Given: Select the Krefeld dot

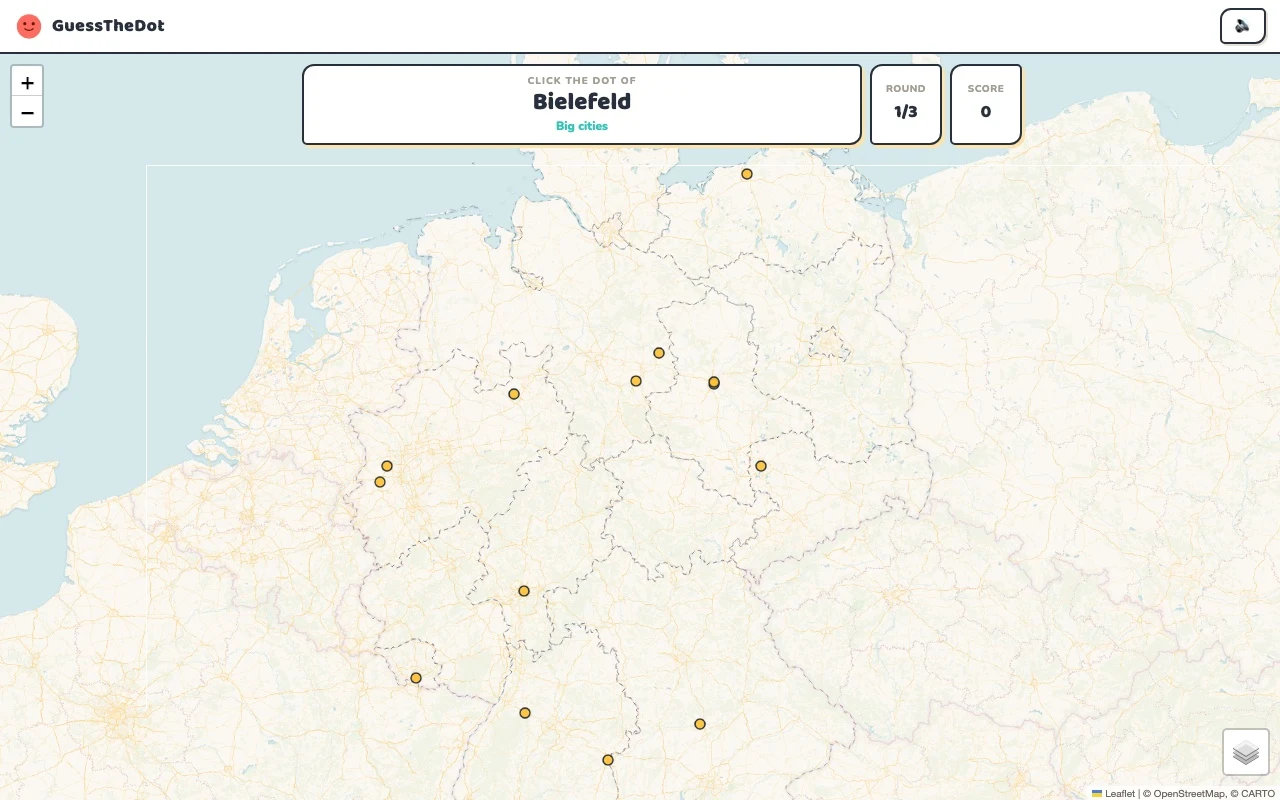Looking at the screenshot, I should click(387, 466).
